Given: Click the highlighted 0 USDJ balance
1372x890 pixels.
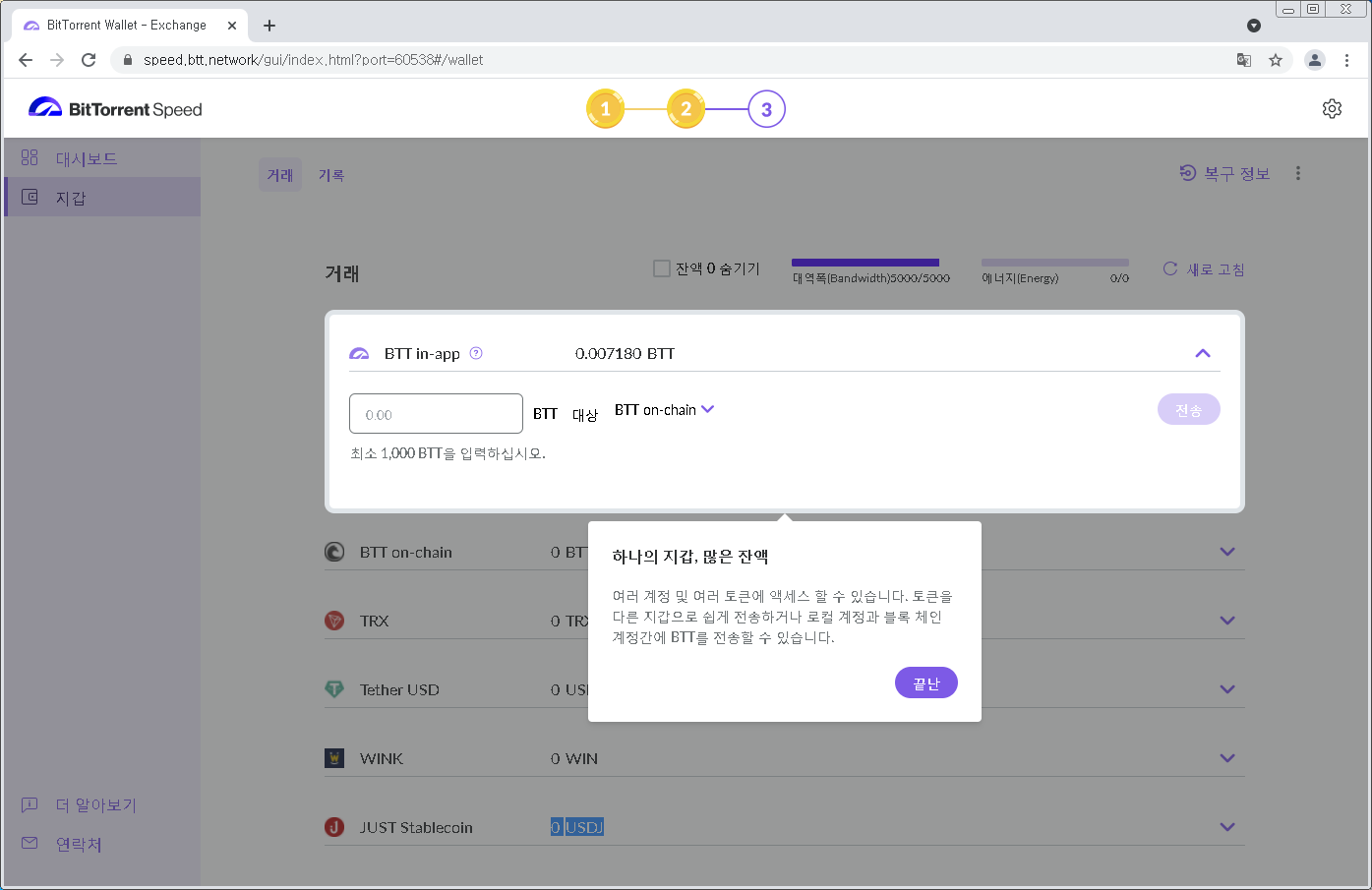Looking at the screenshot, I should (x=576, y=827).
